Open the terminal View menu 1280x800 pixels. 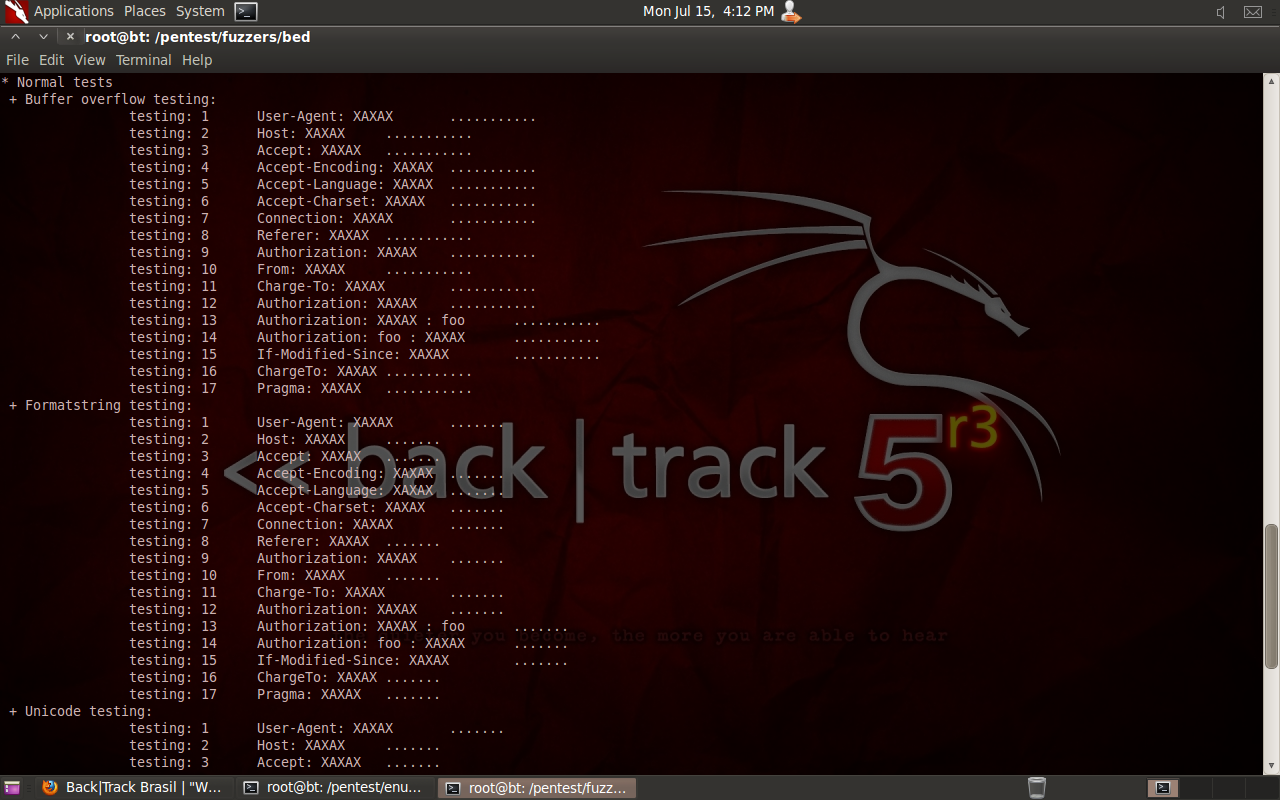[x=90, y=60]
